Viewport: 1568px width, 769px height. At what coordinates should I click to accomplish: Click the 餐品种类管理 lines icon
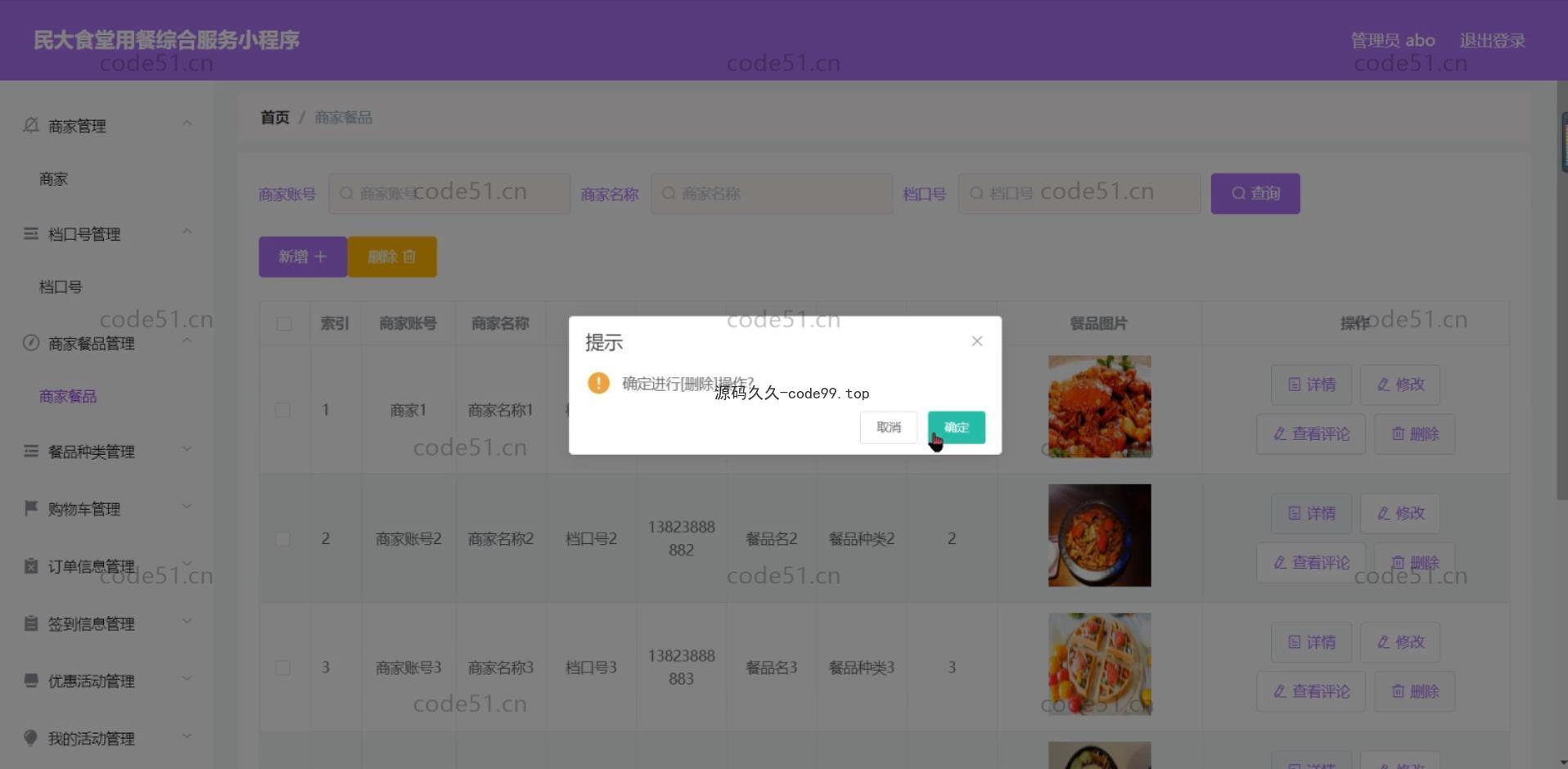(31, 451)
